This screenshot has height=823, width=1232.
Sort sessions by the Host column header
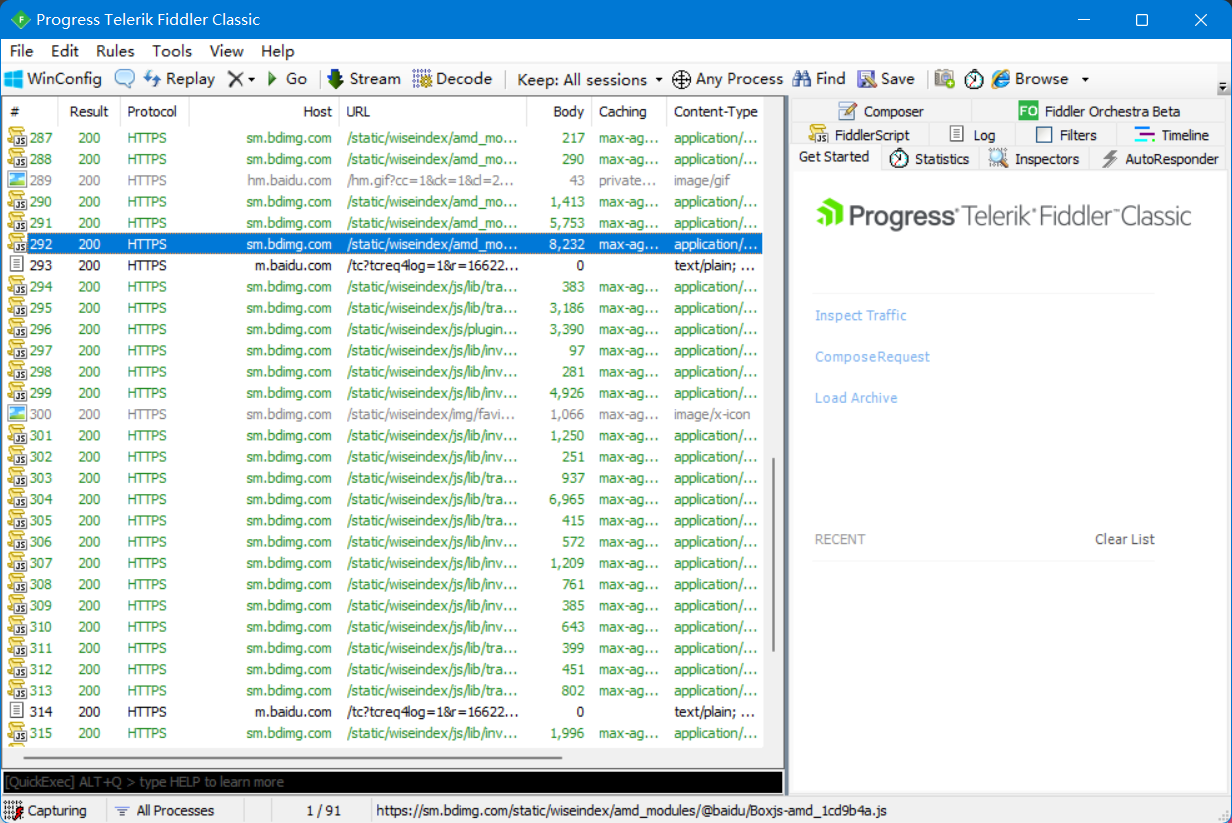coord(264,112)
